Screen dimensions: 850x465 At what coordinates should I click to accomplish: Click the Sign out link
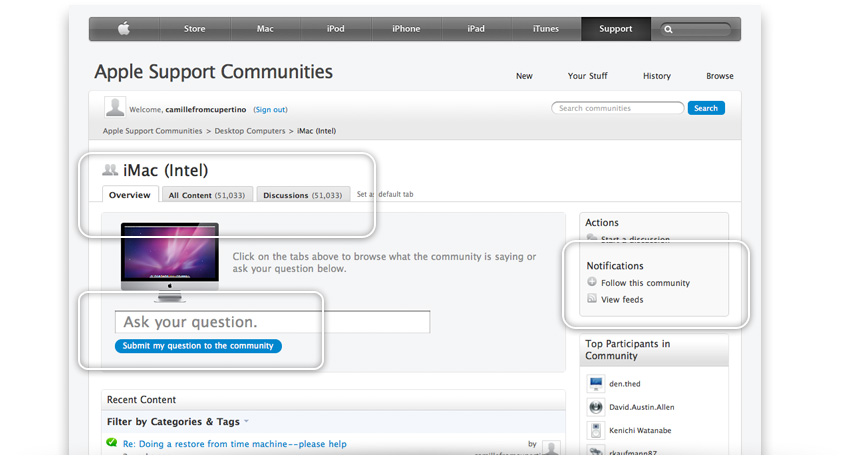point(271,109)
